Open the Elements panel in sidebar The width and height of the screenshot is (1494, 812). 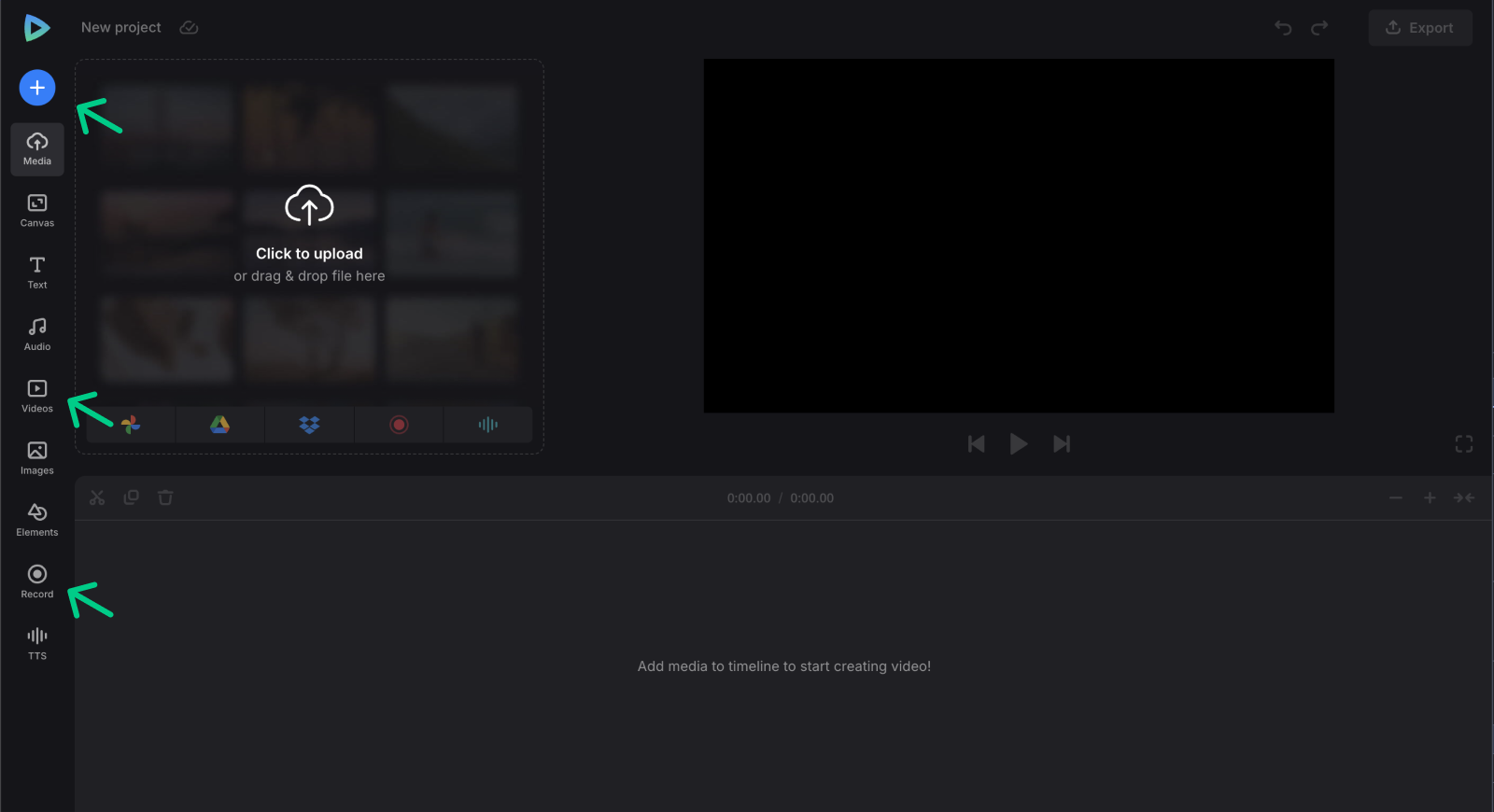[x=37, y=520]
